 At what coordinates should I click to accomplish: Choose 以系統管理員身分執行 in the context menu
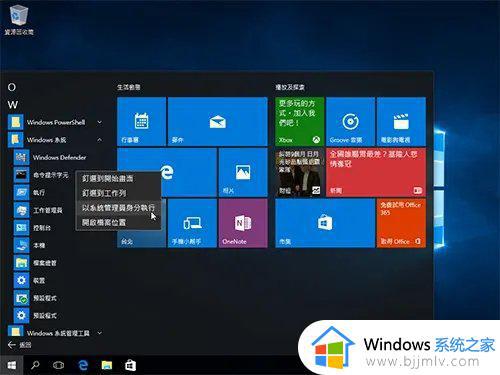[118, 208]
